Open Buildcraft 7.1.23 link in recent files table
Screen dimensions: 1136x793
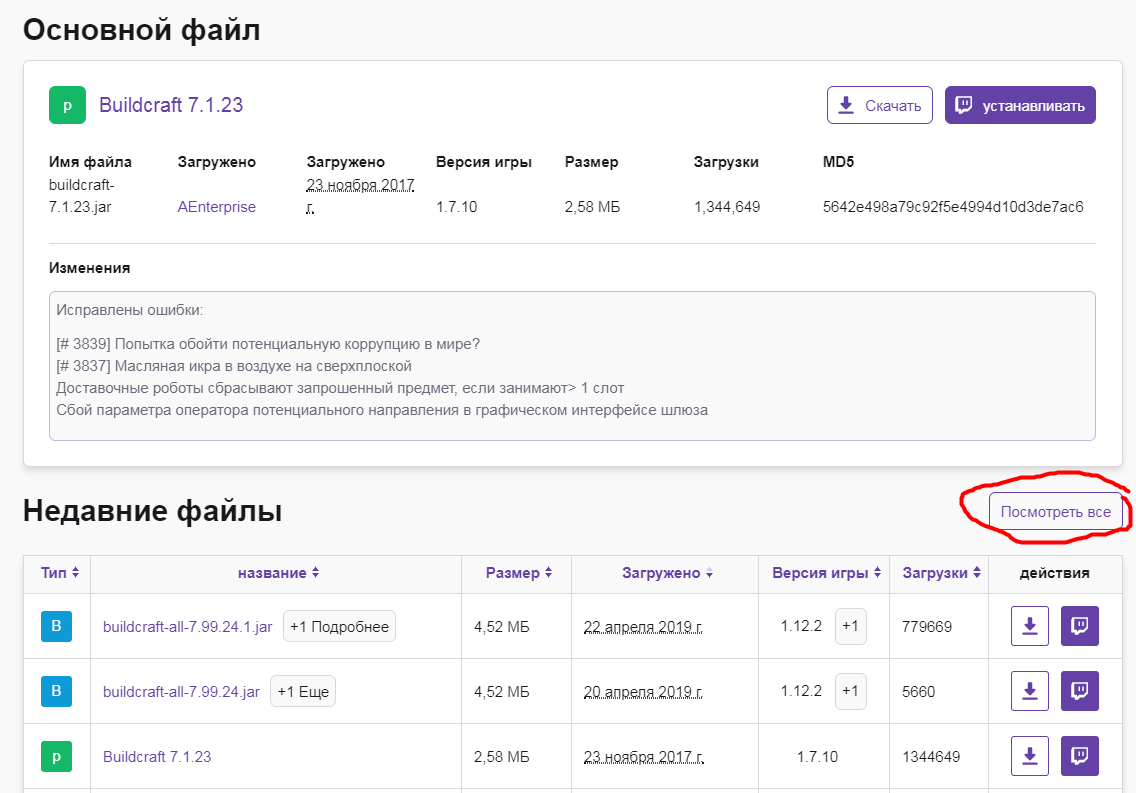(157, 757)
